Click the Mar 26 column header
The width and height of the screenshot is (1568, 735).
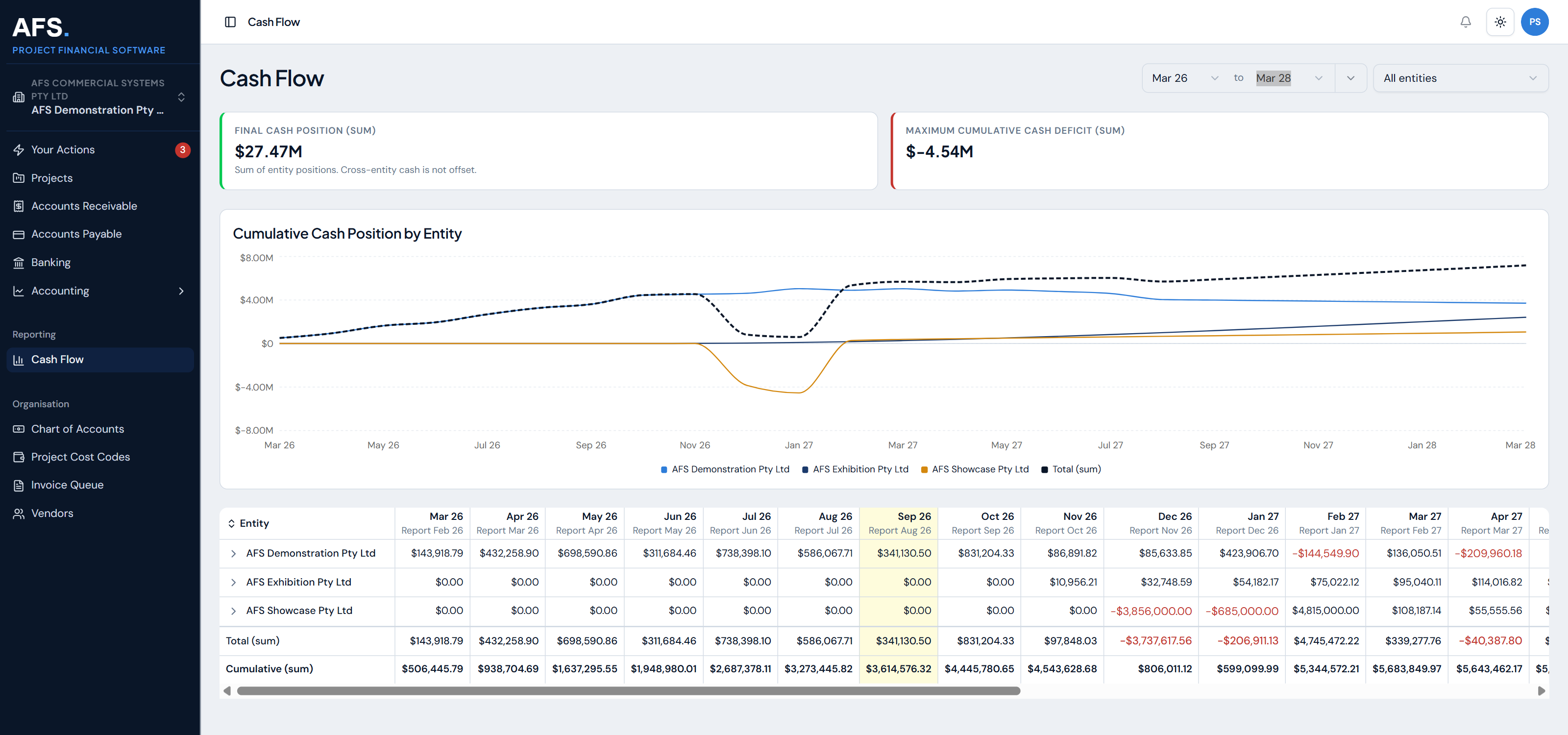click(432, 523)
